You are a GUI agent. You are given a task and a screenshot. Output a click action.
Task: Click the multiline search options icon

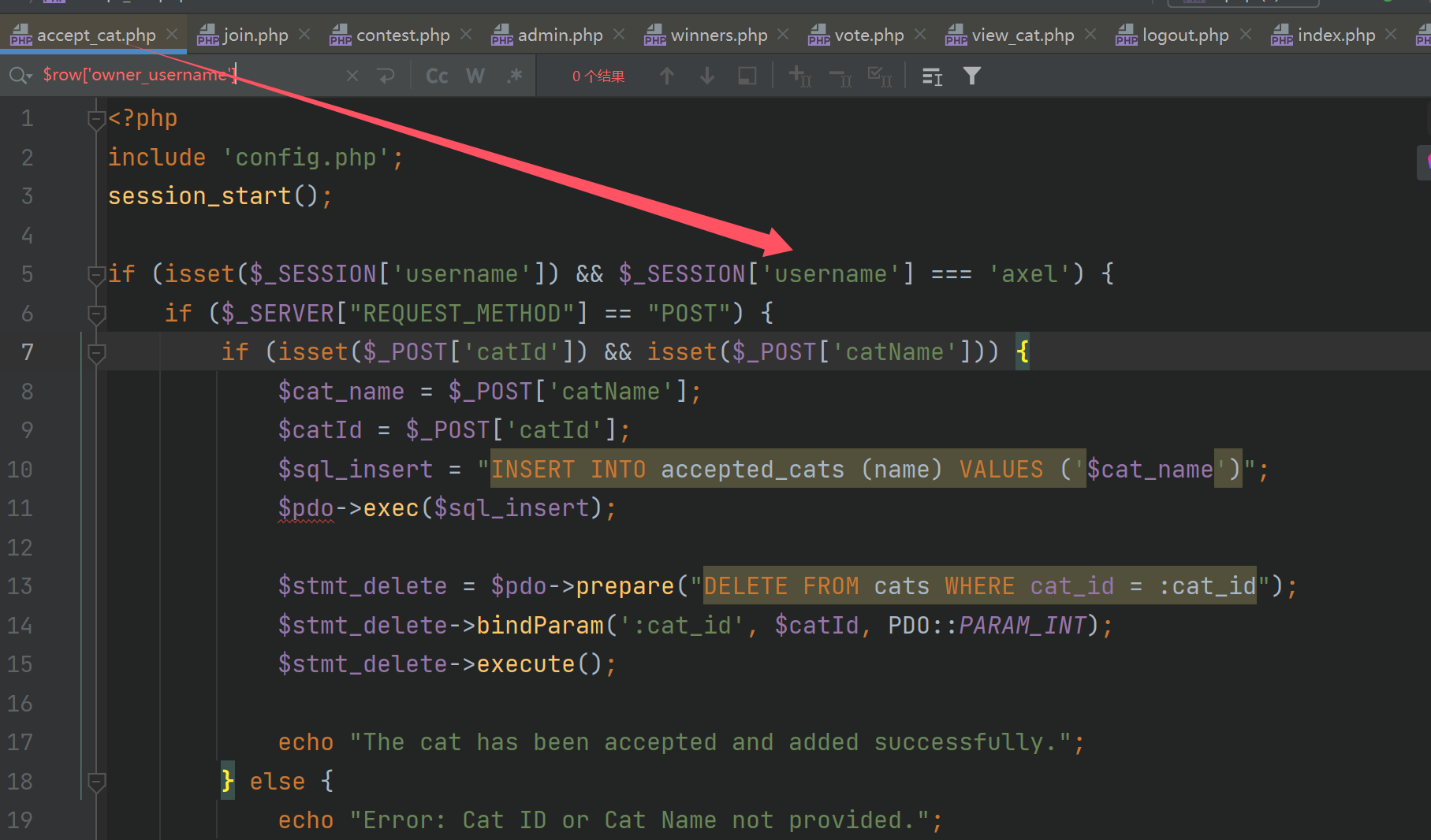click(932, 76)
